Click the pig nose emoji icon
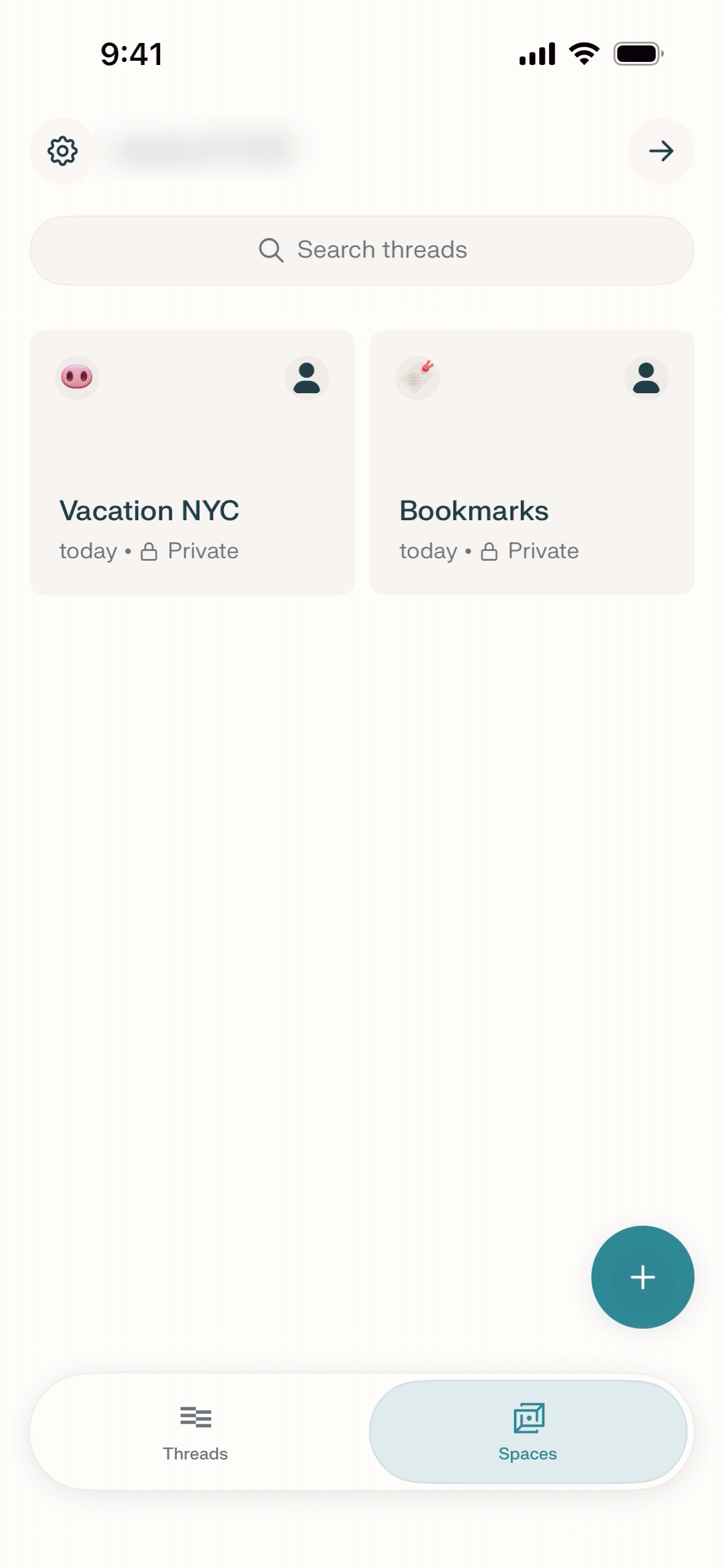 pyautogui.click(x=77, y=377)
